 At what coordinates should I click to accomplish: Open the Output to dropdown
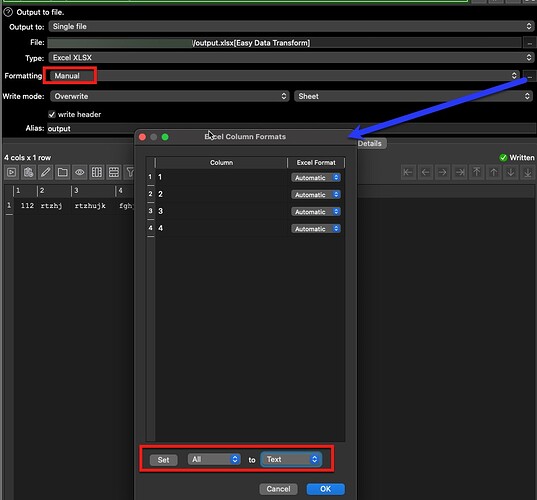pyautogui.click(x=291, y=26)
